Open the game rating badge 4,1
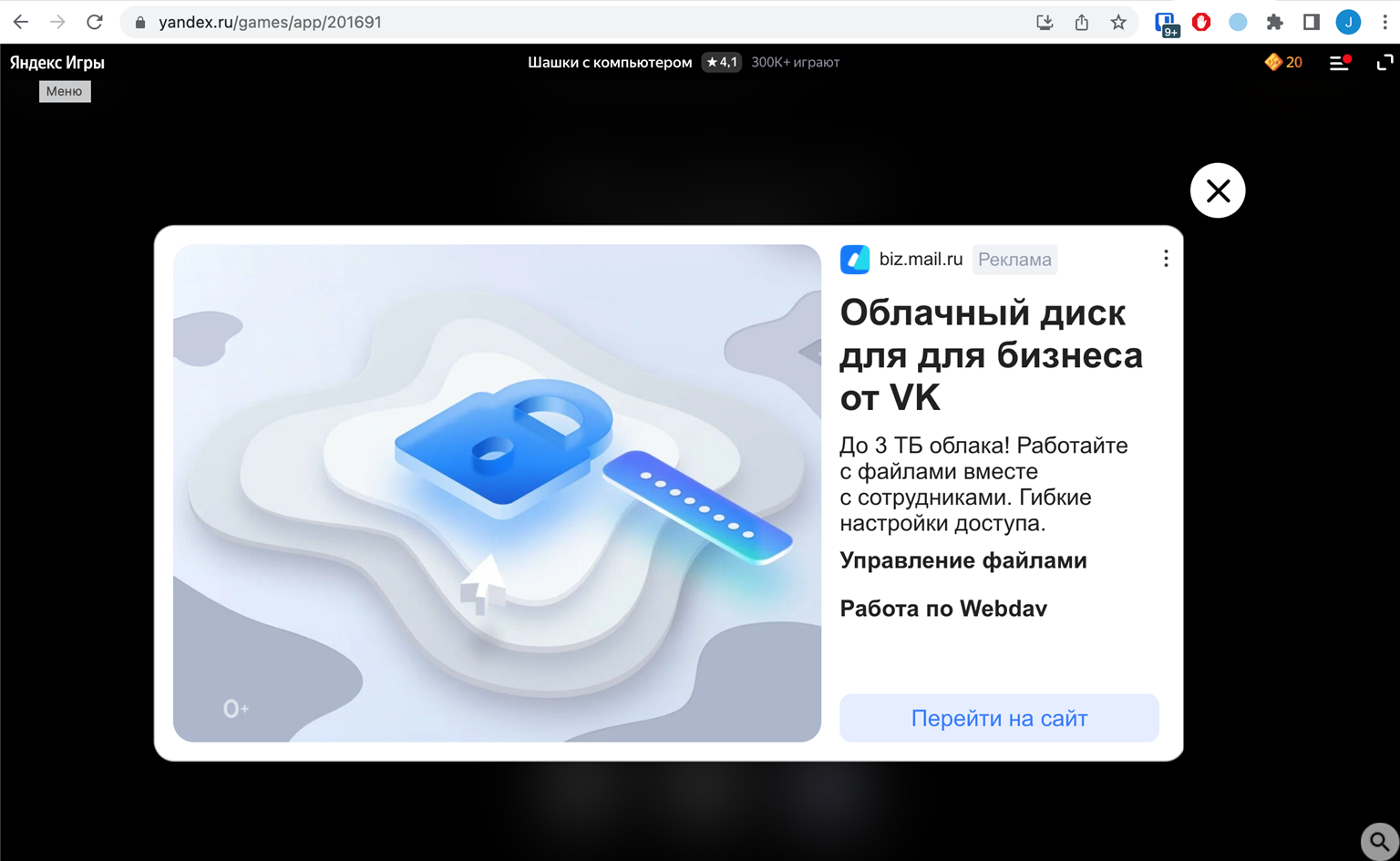 [721, 62]
